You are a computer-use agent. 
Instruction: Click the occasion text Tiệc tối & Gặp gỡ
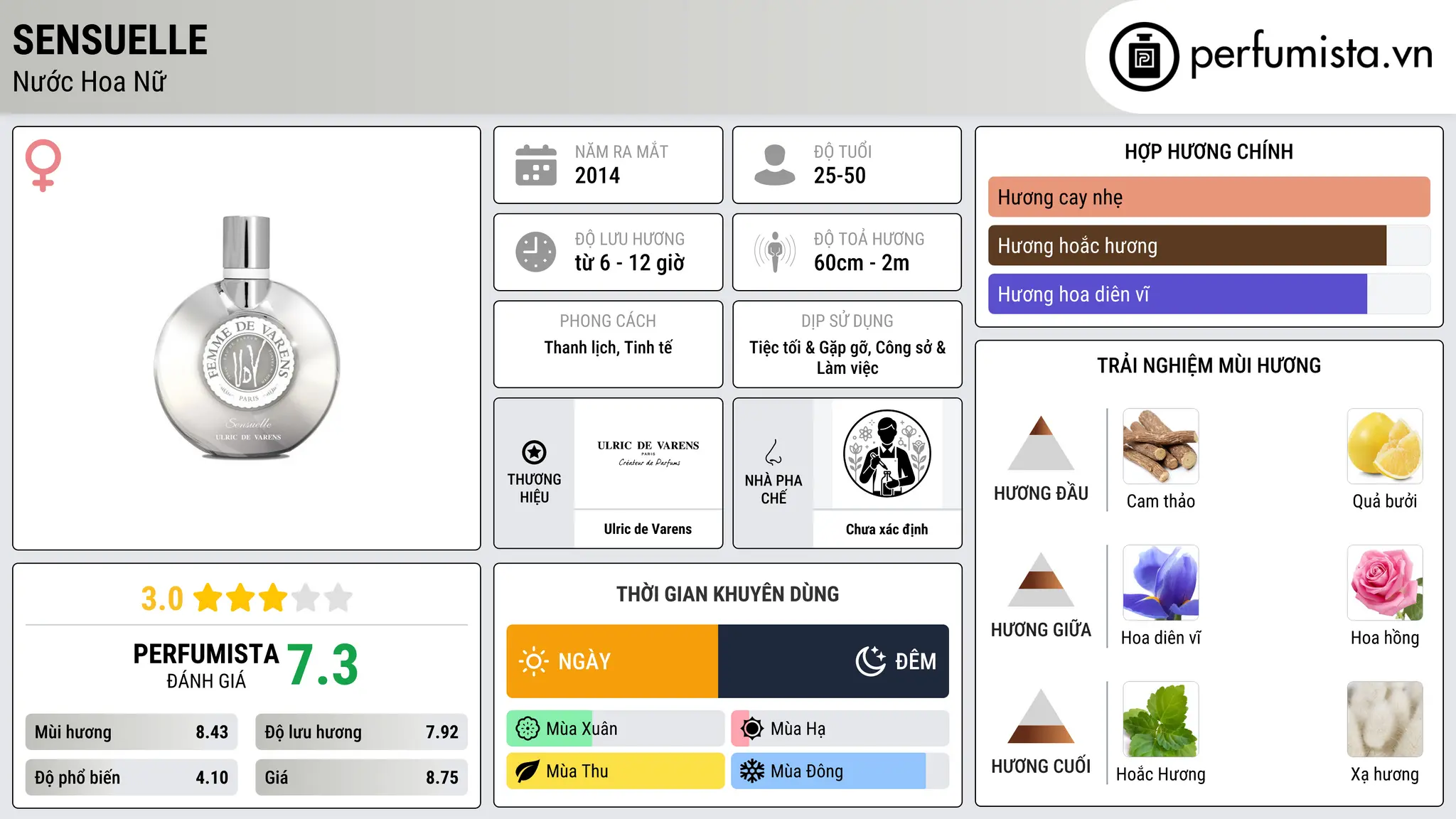tap(810, 348)
